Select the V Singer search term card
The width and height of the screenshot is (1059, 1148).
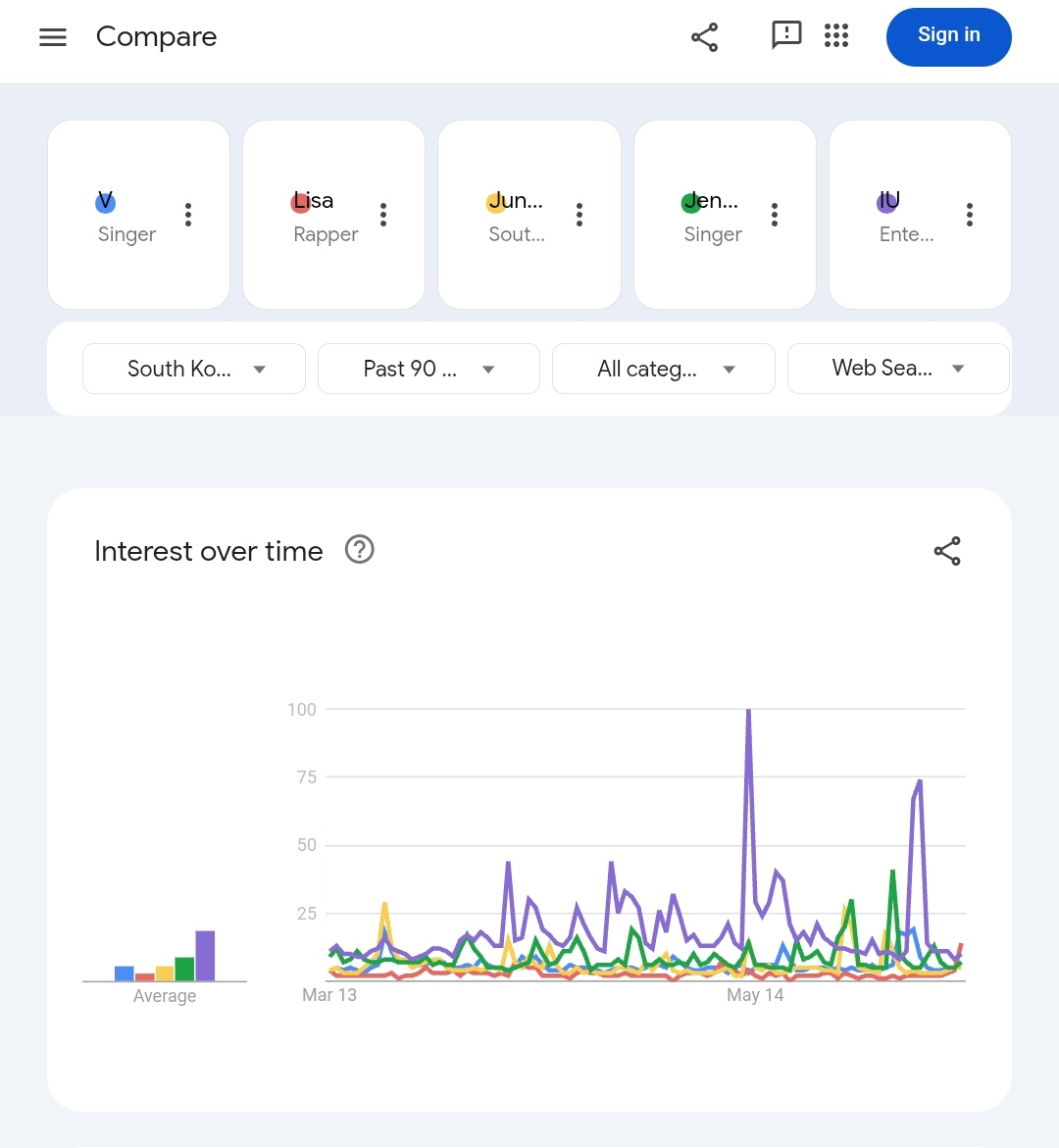coord(138,215)
